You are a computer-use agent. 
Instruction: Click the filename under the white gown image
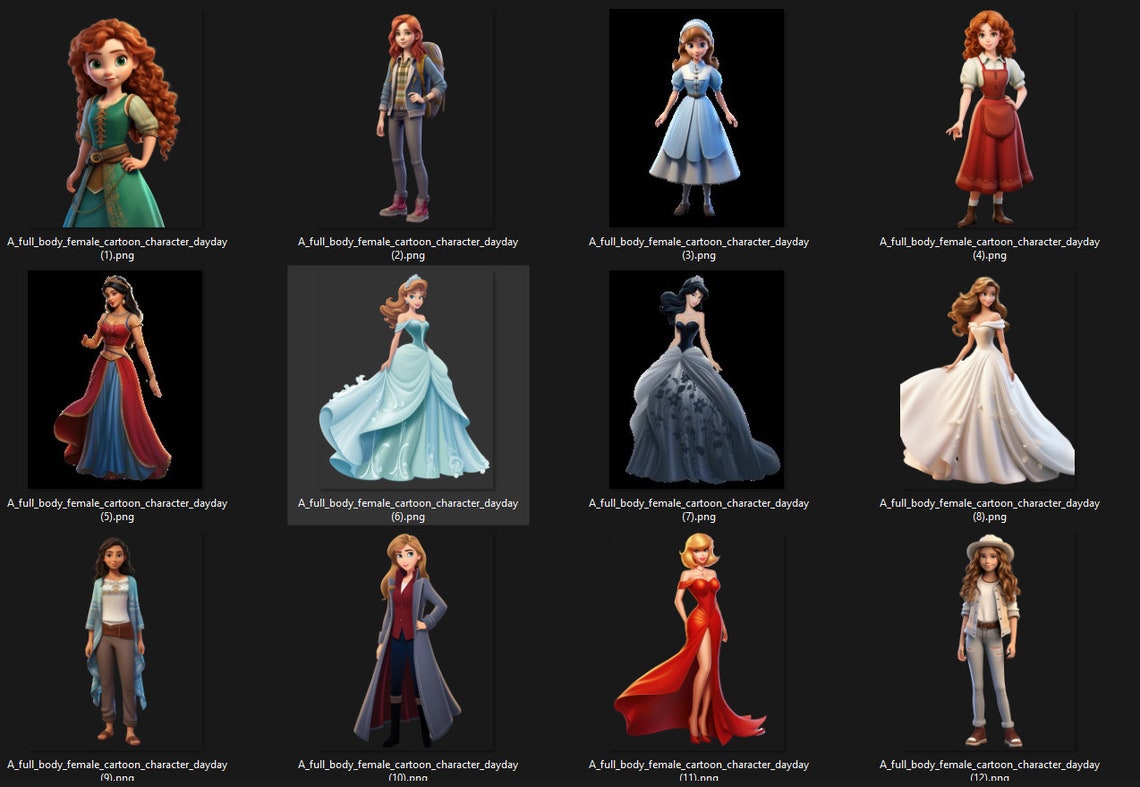point(989,510)
